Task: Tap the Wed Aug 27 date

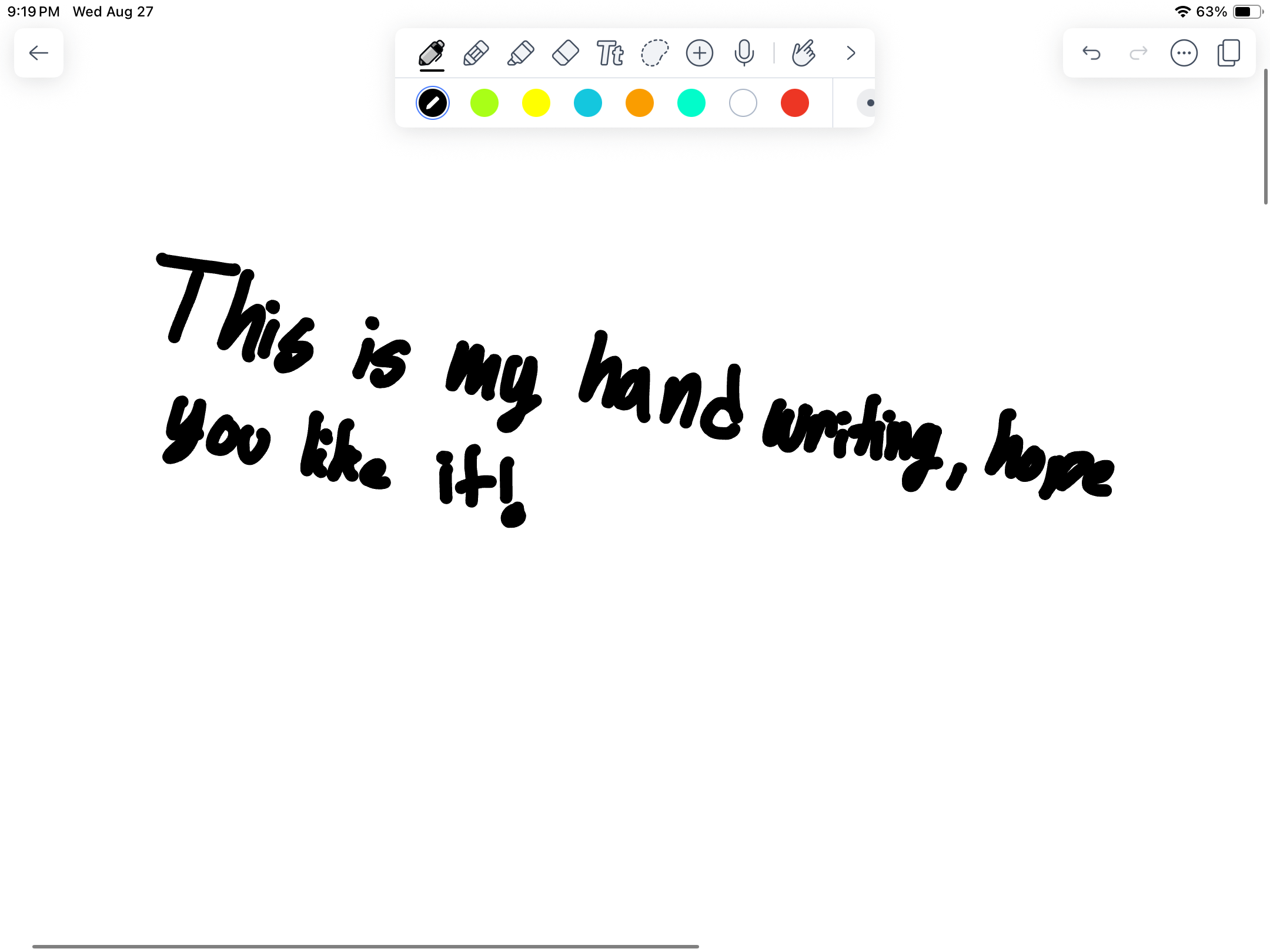Action: click(x=113, y=12)
